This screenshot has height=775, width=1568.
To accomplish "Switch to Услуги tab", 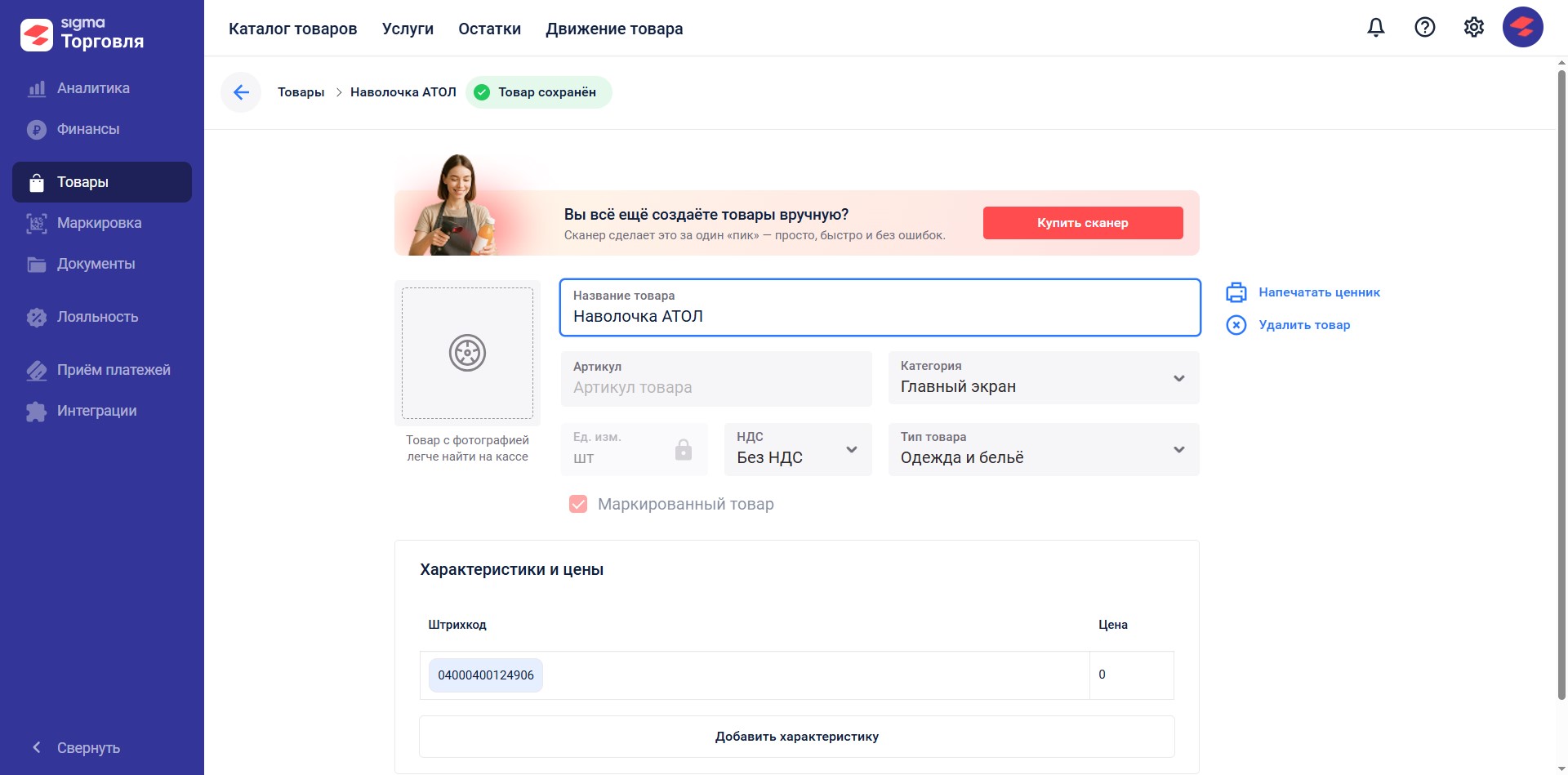I will 408,29.
